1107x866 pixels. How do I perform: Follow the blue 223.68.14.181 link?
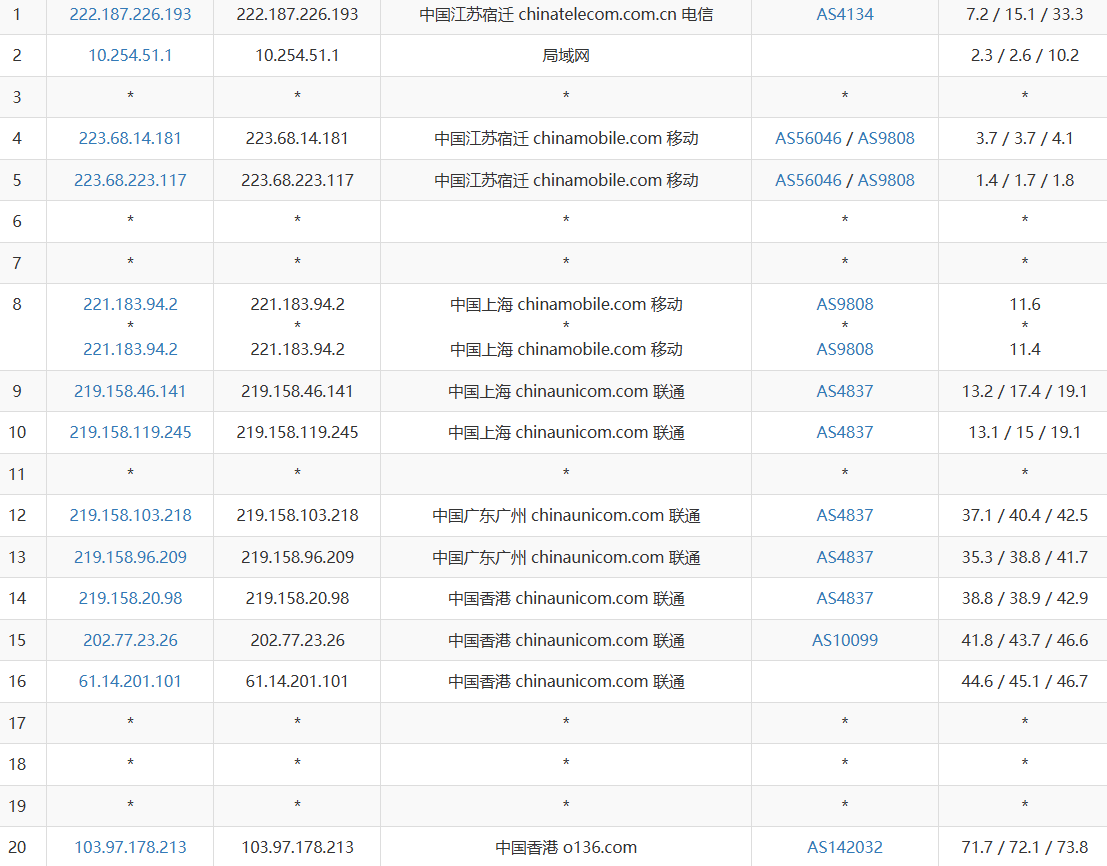click(130, 138)
